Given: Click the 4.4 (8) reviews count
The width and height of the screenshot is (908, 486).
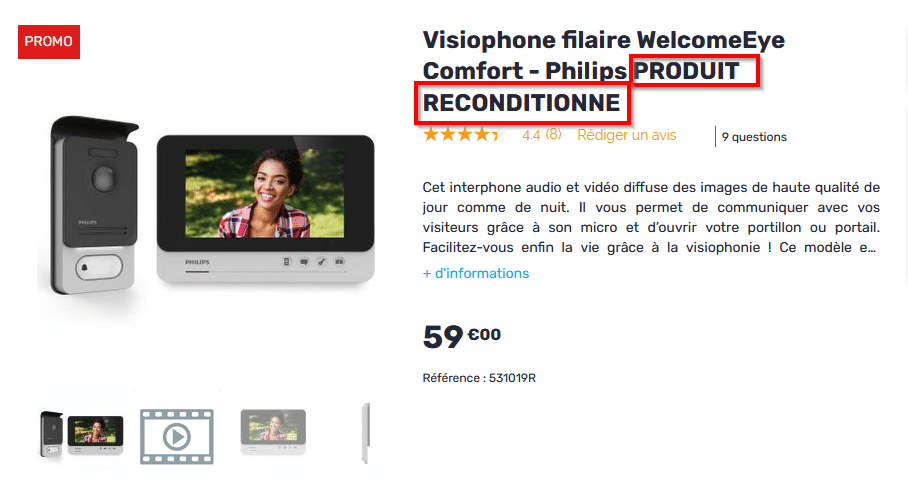Looking at the screenshot, I should [542, 135].
